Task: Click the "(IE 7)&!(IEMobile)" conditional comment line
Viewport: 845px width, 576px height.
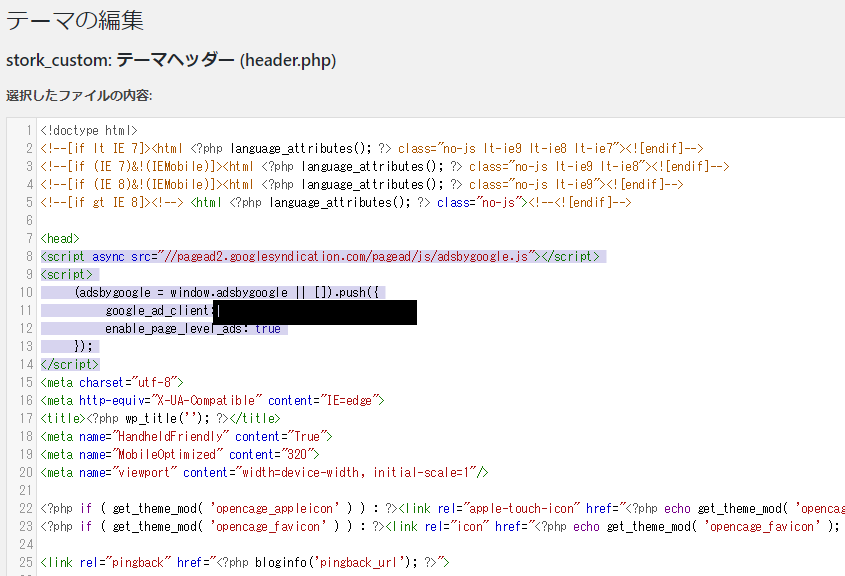Action: 385,166
